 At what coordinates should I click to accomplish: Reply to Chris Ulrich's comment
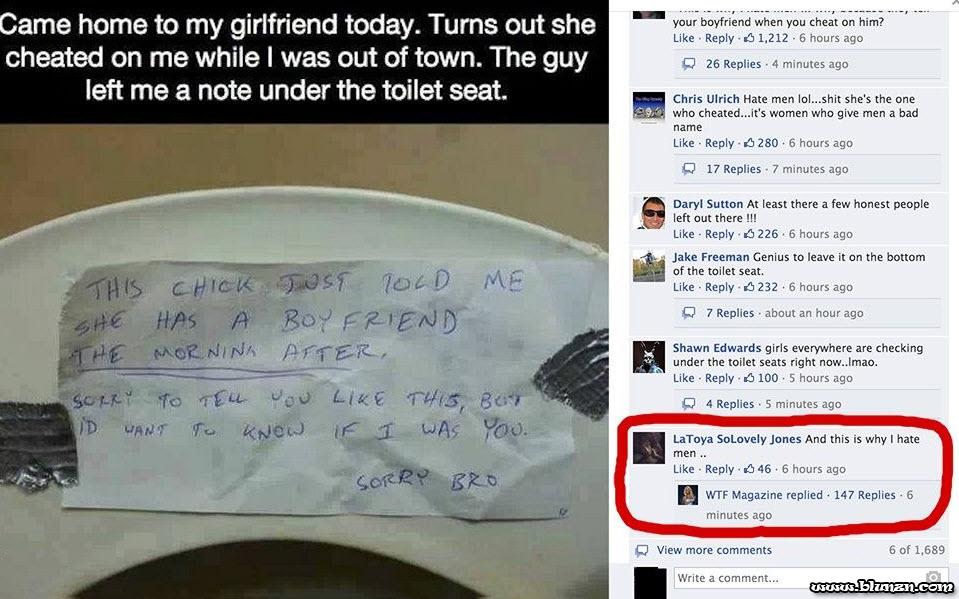coord(719,143)
